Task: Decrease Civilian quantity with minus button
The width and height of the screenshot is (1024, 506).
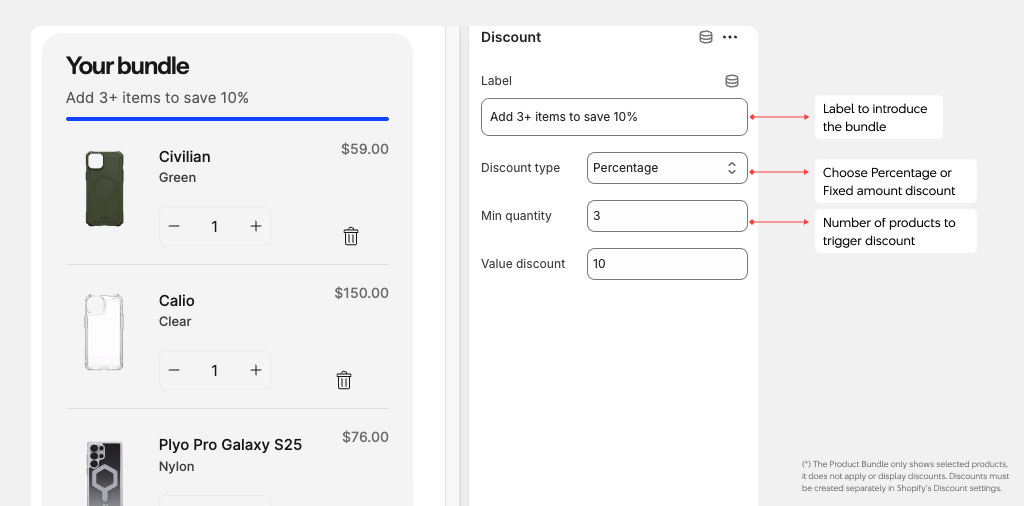Action: click(174, 227)
